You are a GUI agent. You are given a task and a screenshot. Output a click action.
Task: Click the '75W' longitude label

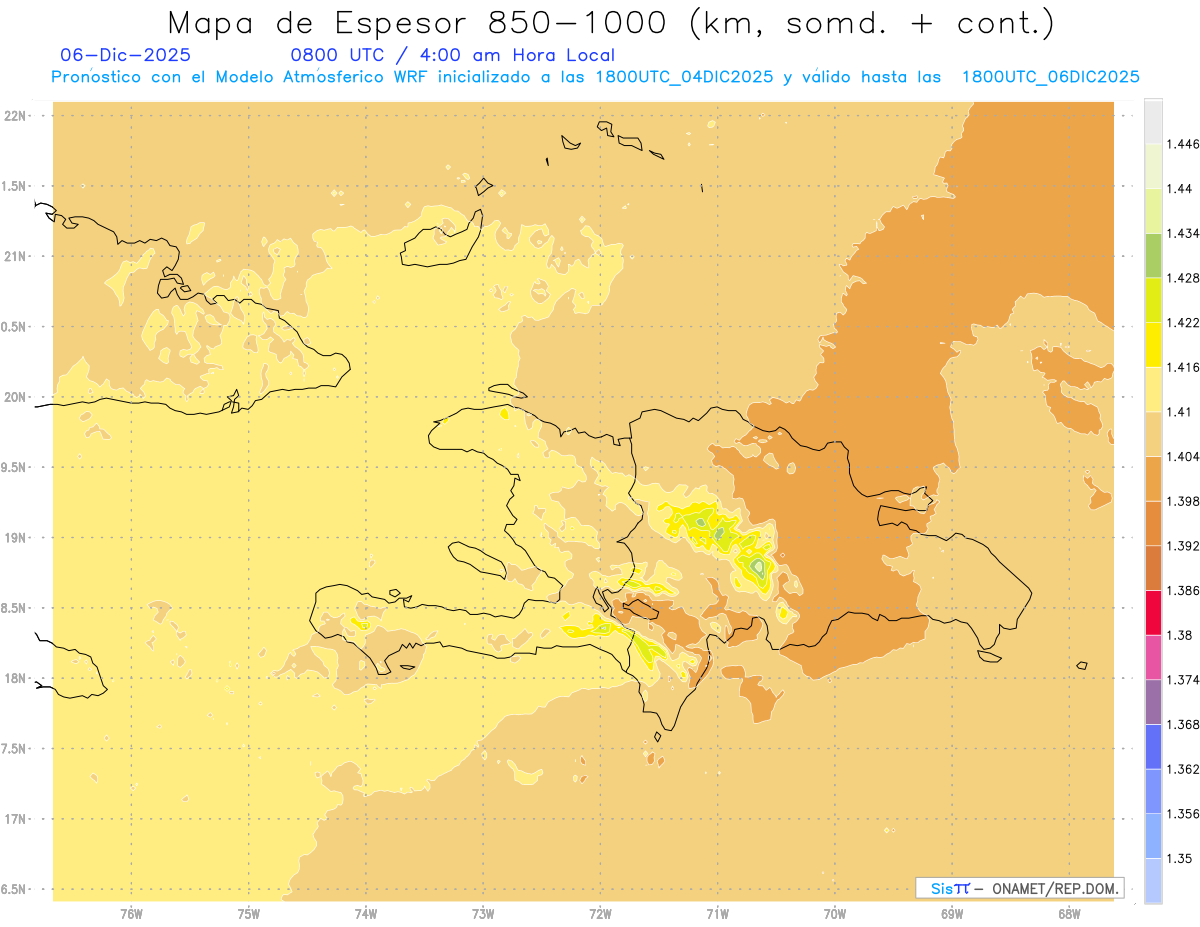pos(248,913)
